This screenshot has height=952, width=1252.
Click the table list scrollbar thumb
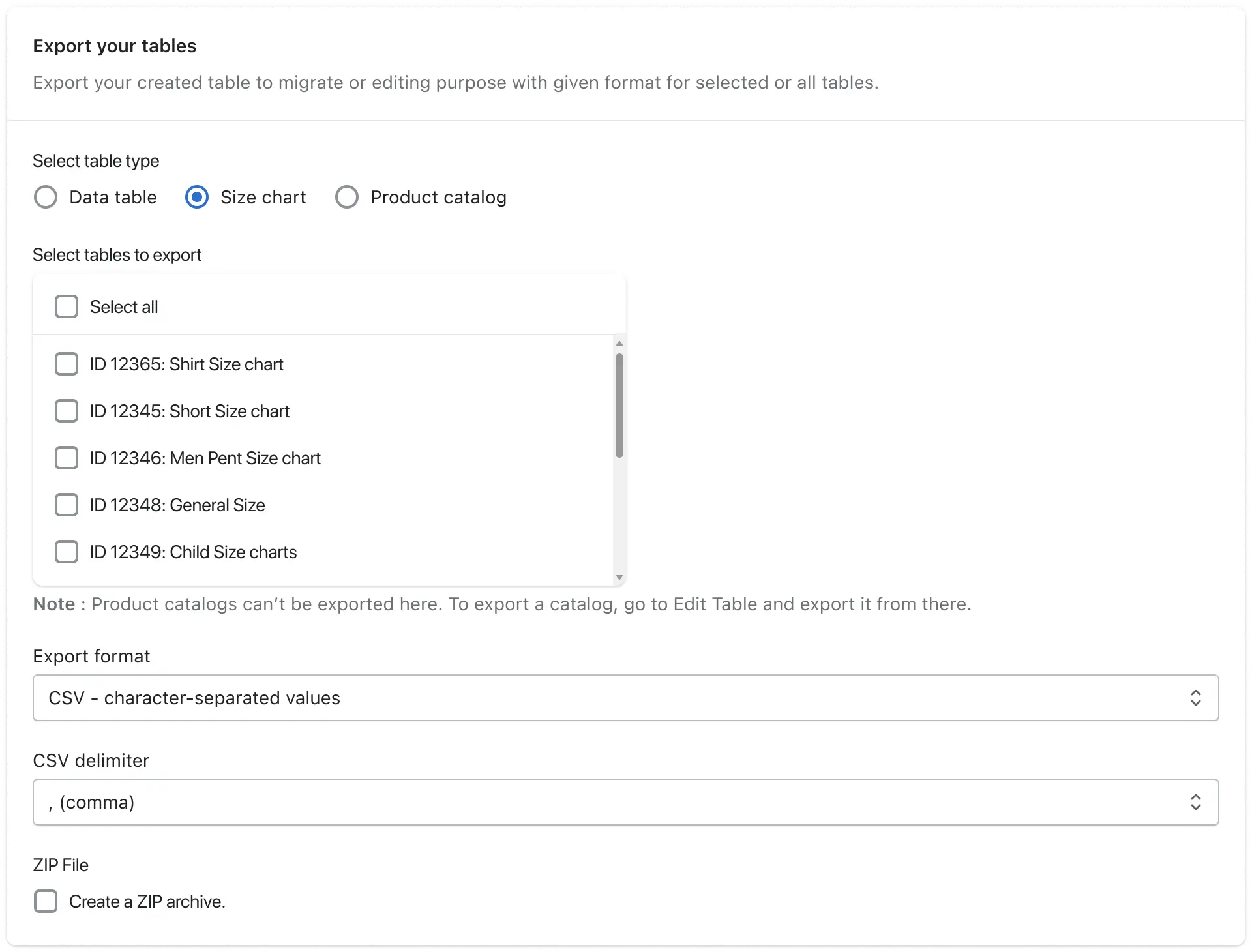coord(619,406)
